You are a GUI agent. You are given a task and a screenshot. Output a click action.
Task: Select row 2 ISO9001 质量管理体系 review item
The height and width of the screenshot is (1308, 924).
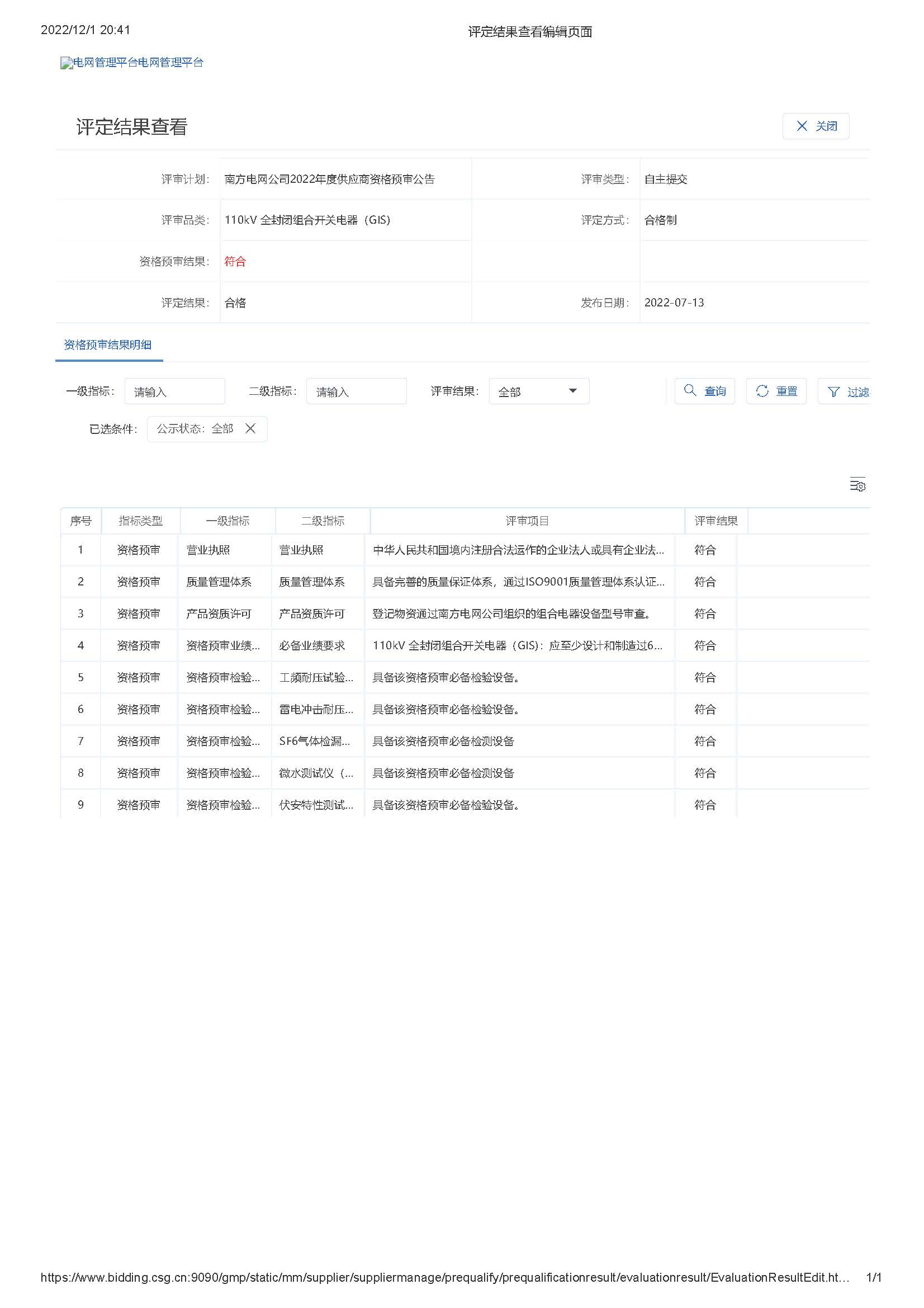518,582
